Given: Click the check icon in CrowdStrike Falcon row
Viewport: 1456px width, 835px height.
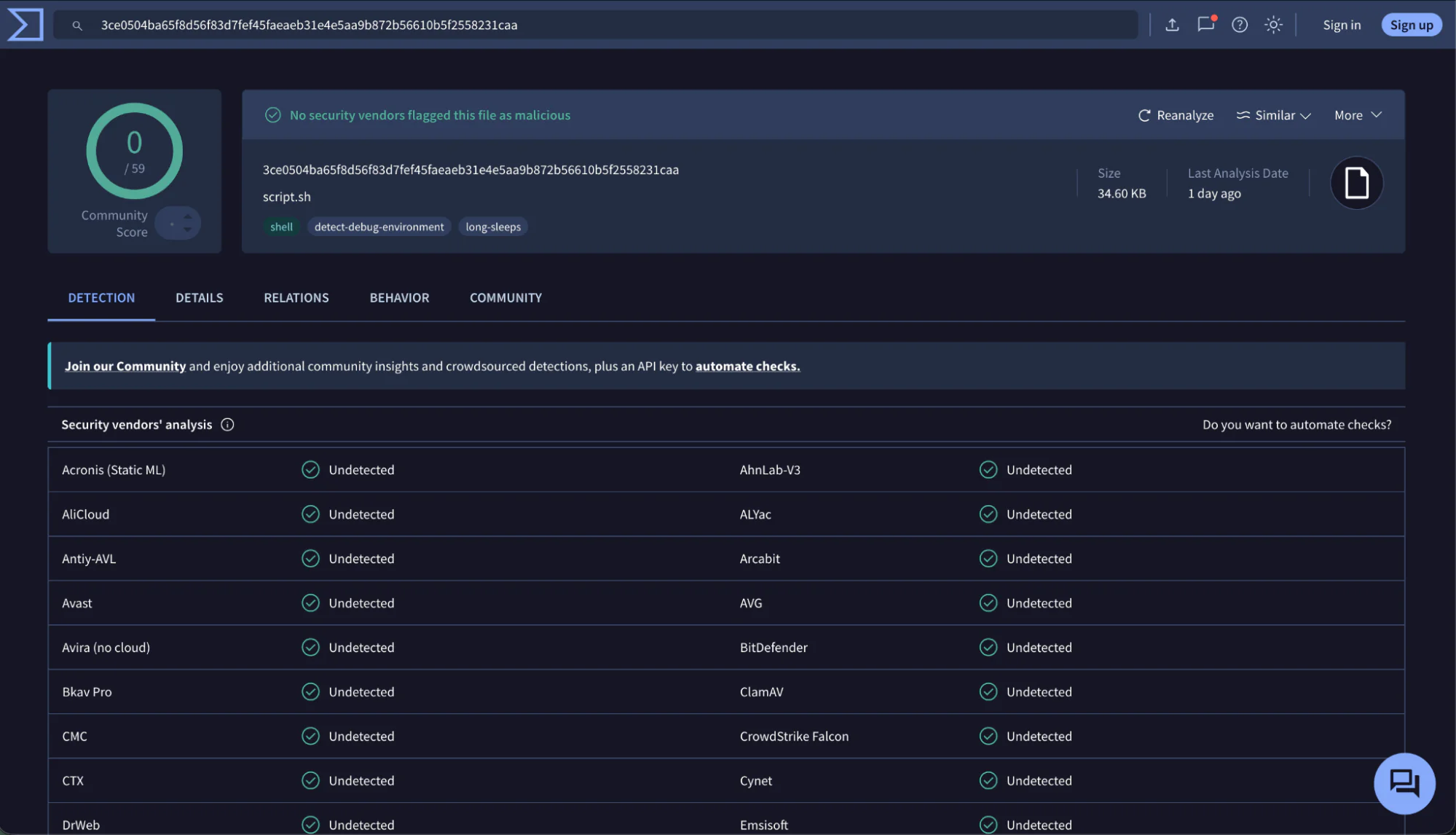Looking at the screenshot, I should (x=988, y=737).
